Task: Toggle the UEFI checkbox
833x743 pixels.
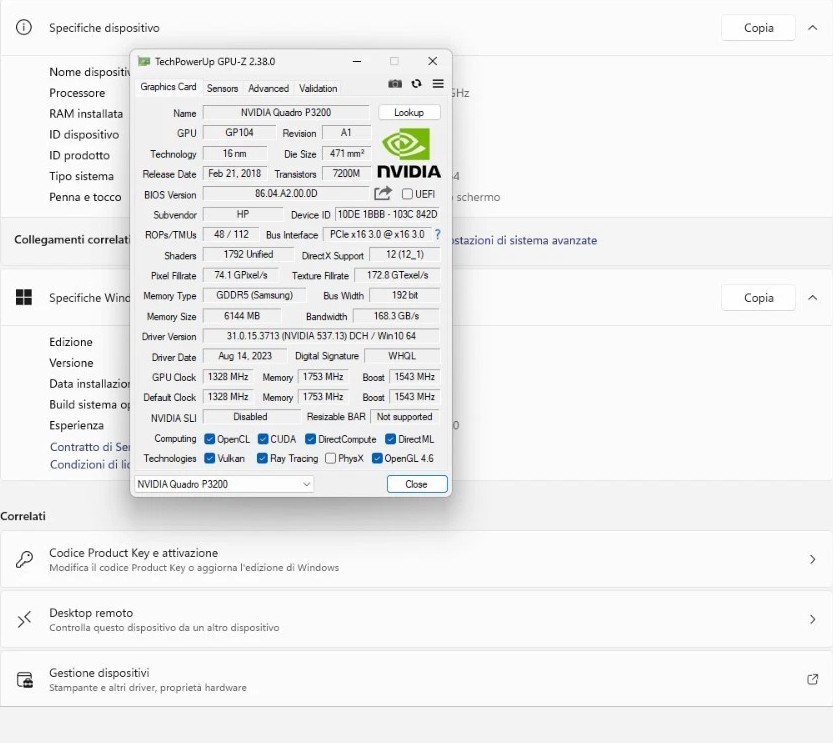Action: tap(407, 194)
